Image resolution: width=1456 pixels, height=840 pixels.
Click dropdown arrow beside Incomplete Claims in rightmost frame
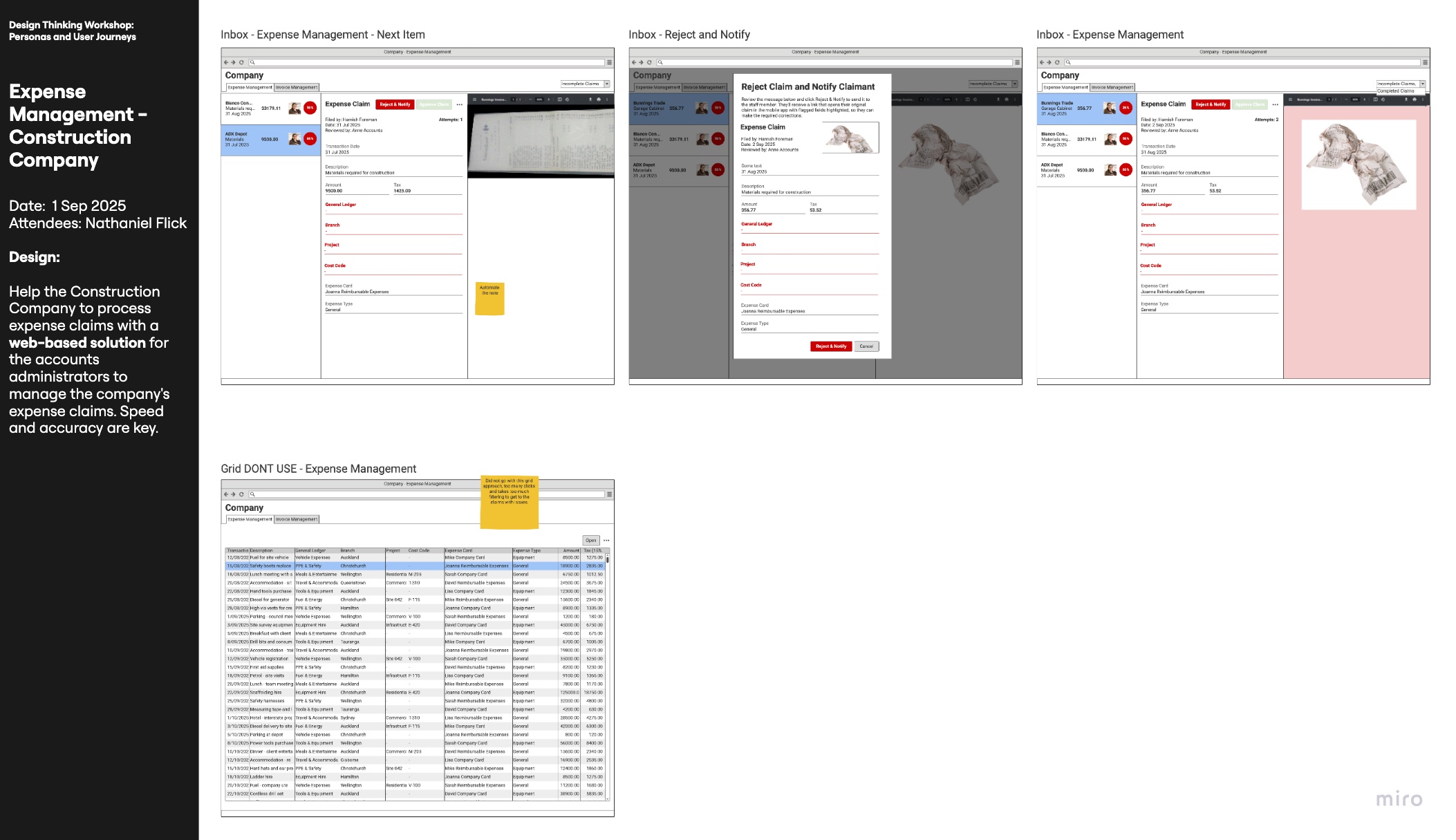pos(1422,84)
